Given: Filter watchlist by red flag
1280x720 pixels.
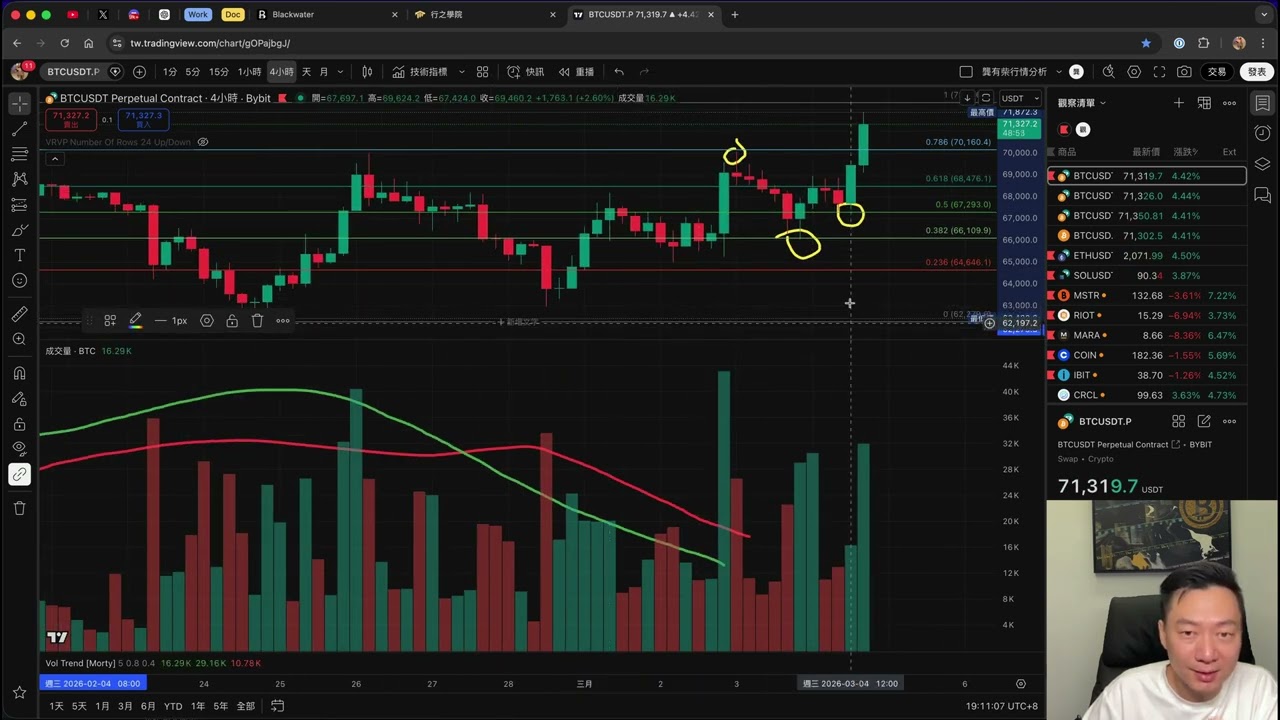Looking at the screenshot, I should pos(1064,129).
